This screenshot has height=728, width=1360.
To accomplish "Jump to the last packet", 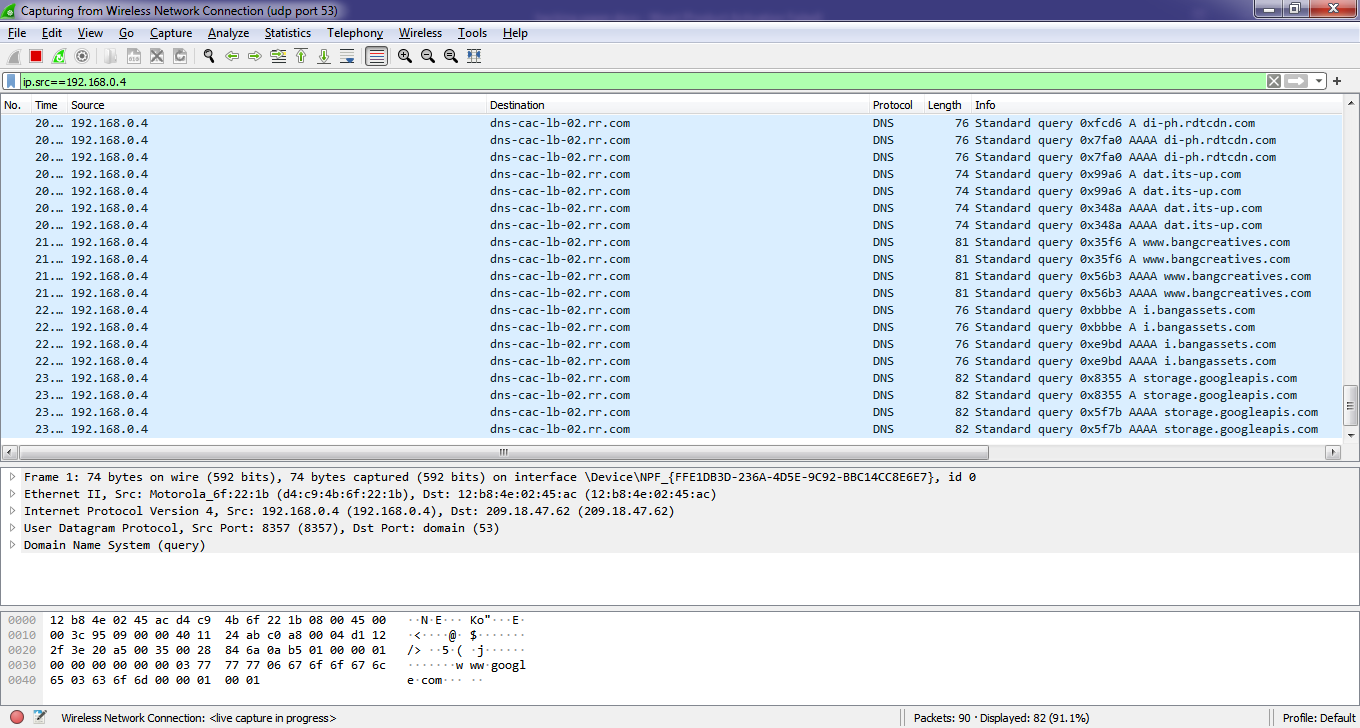I will click(324, 57).
